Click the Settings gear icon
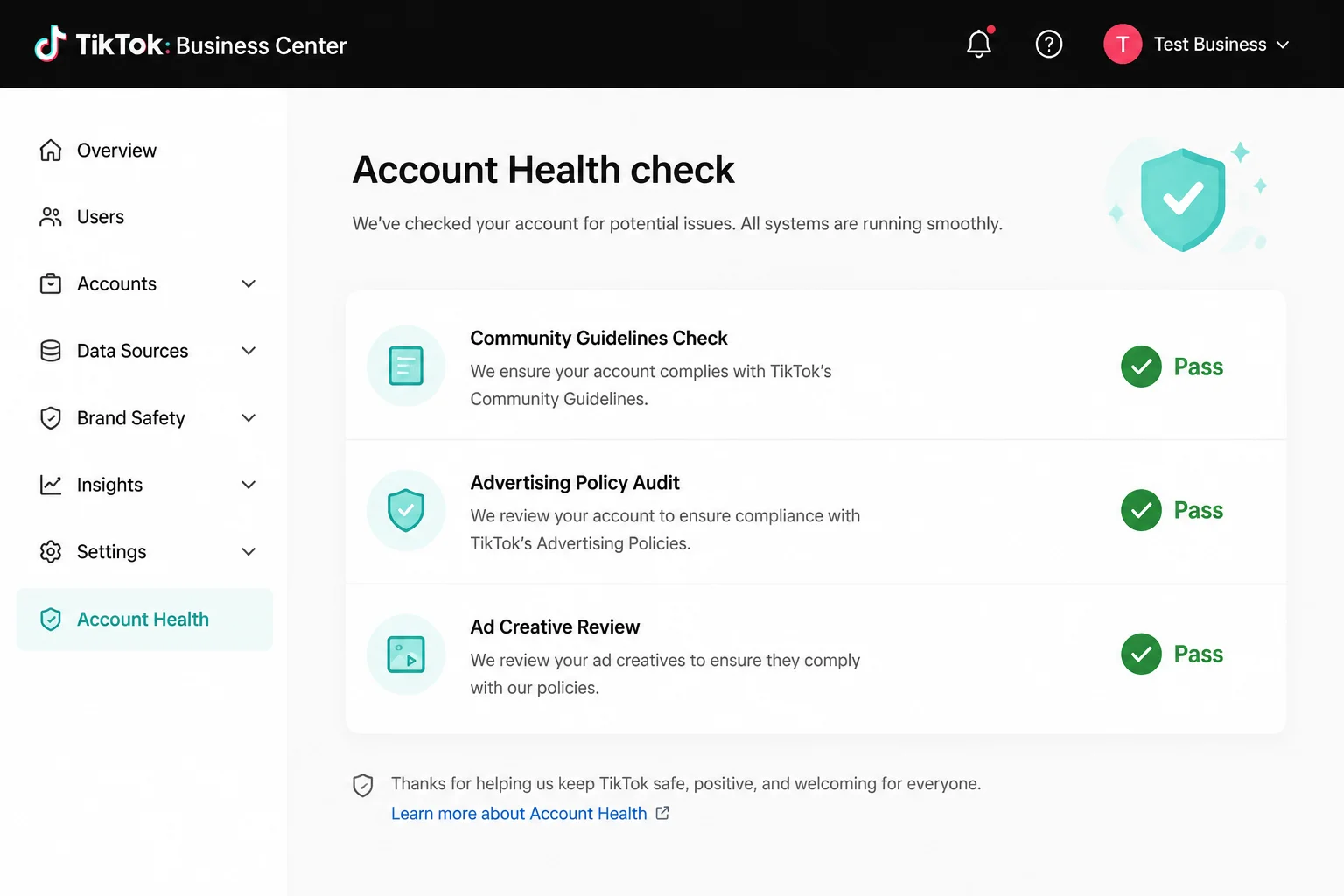The height and width of the screenshot is (896, 1344). (x=51, y=552)
